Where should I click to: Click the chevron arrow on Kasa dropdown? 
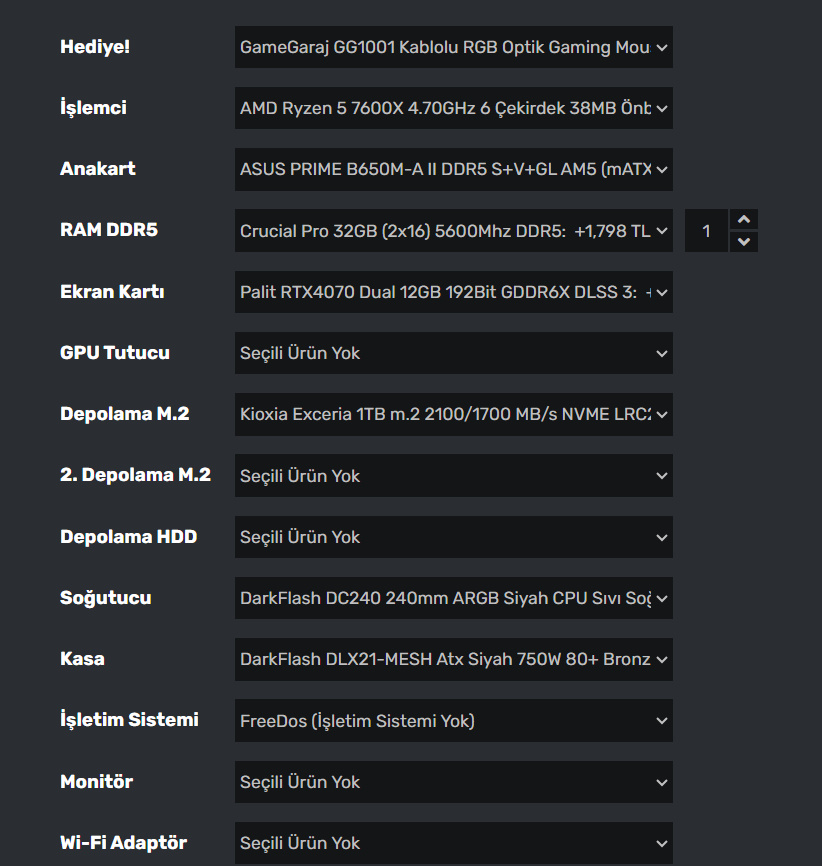pyautogui.click(x=661, y=659)
